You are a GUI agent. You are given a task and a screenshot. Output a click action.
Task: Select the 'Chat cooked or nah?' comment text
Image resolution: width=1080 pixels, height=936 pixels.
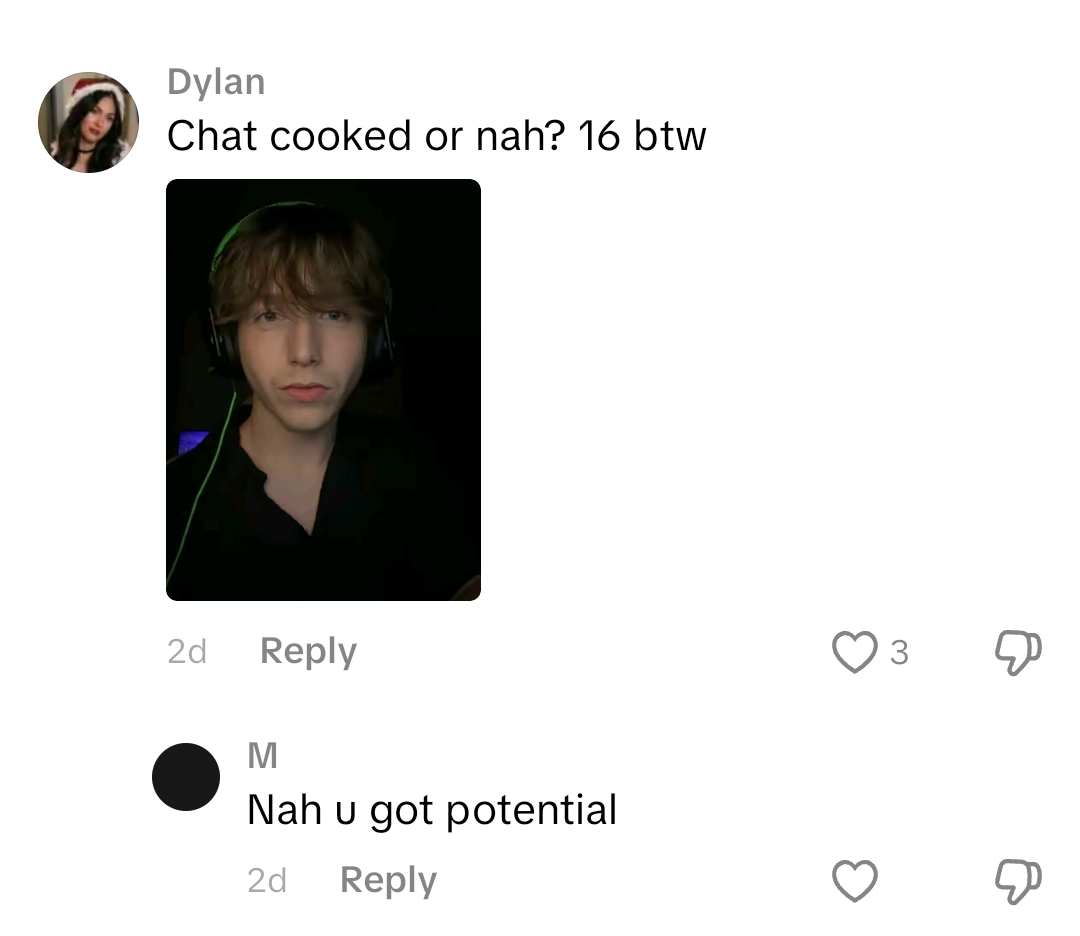366,135
